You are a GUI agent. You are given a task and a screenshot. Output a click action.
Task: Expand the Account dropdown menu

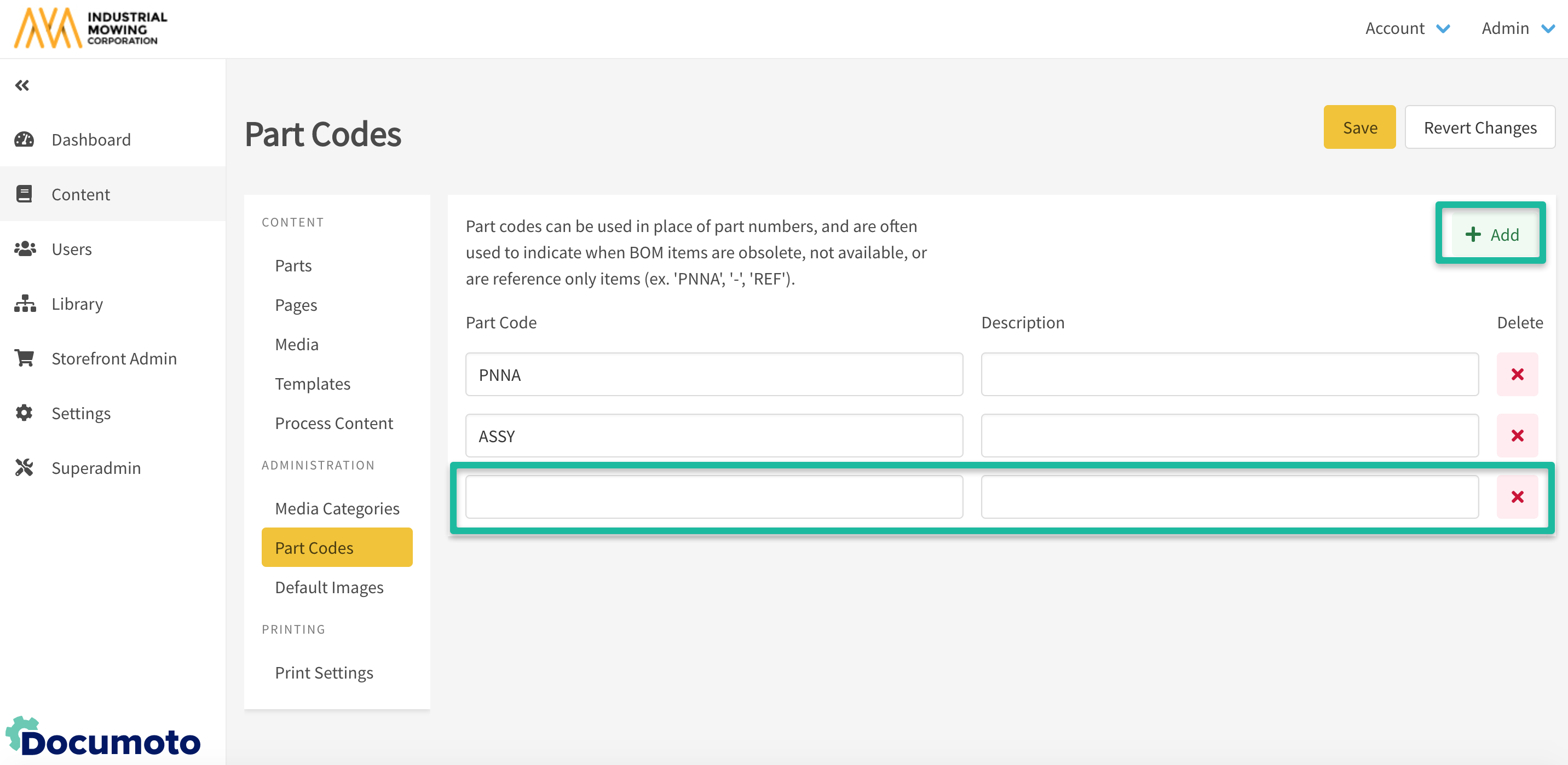[x=1407, y=28]
